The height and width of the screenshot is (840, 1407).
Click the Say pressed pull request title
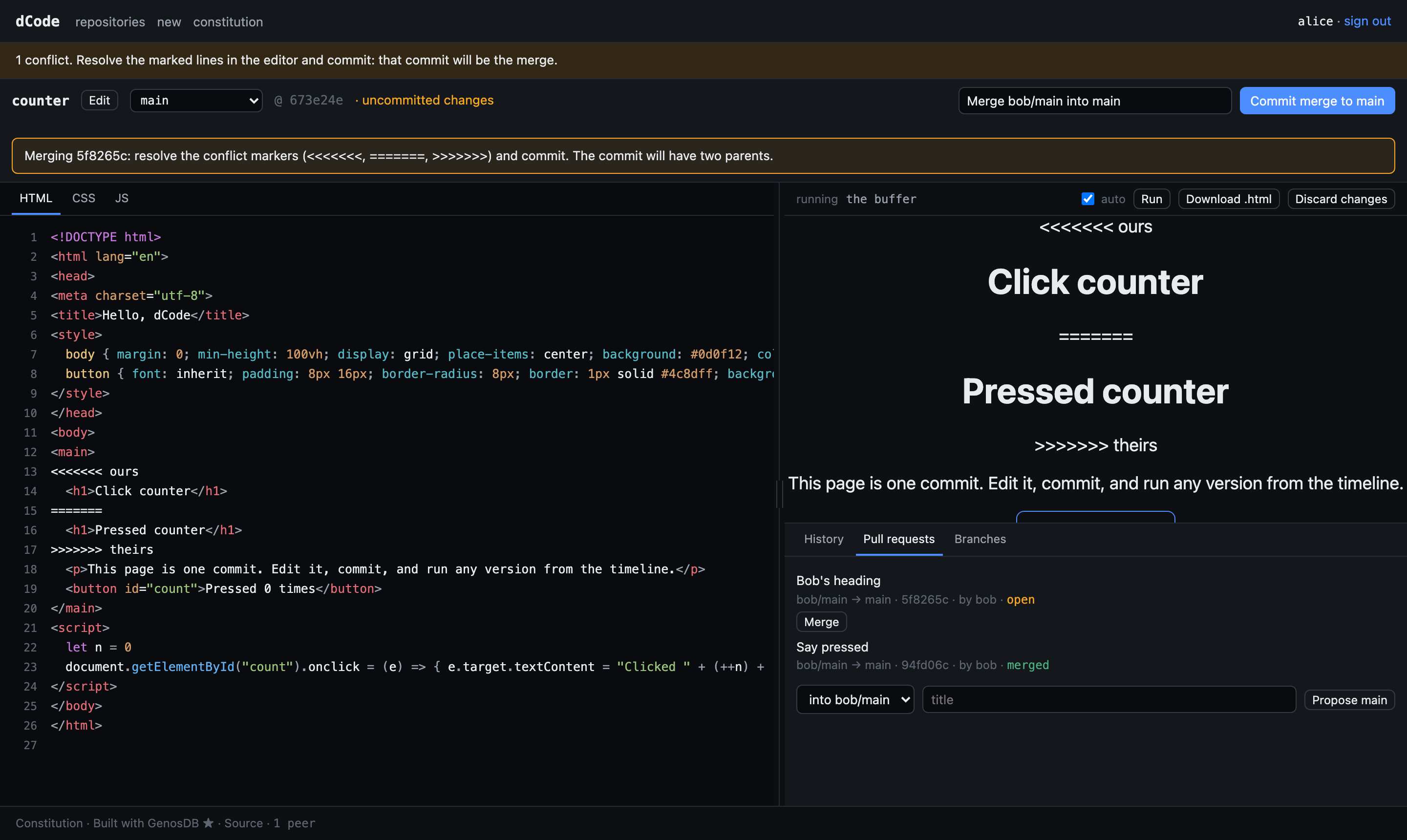[x=832, y=647]
